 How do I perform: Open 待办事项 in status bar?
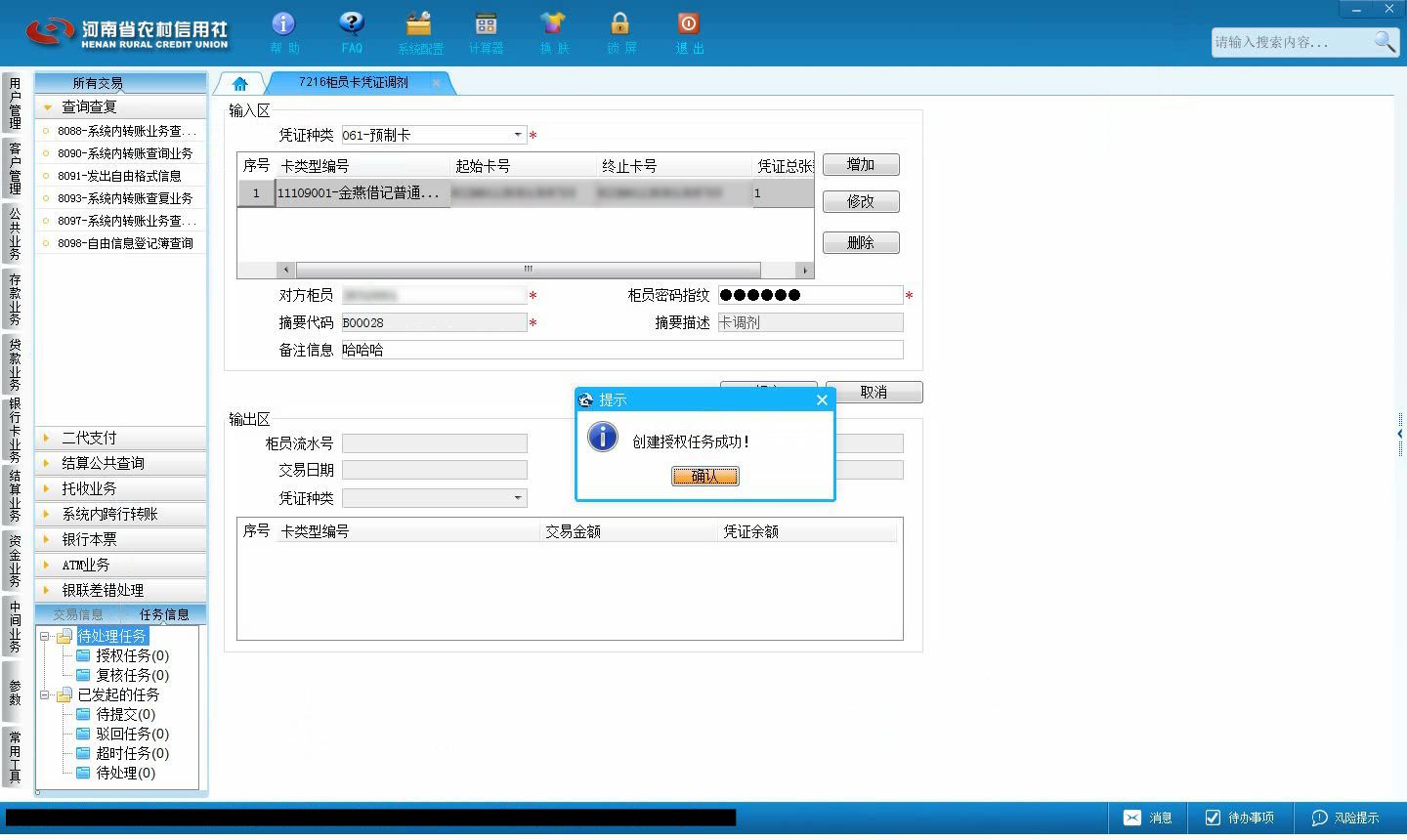pyautogui.click(x=1239, y=818)
